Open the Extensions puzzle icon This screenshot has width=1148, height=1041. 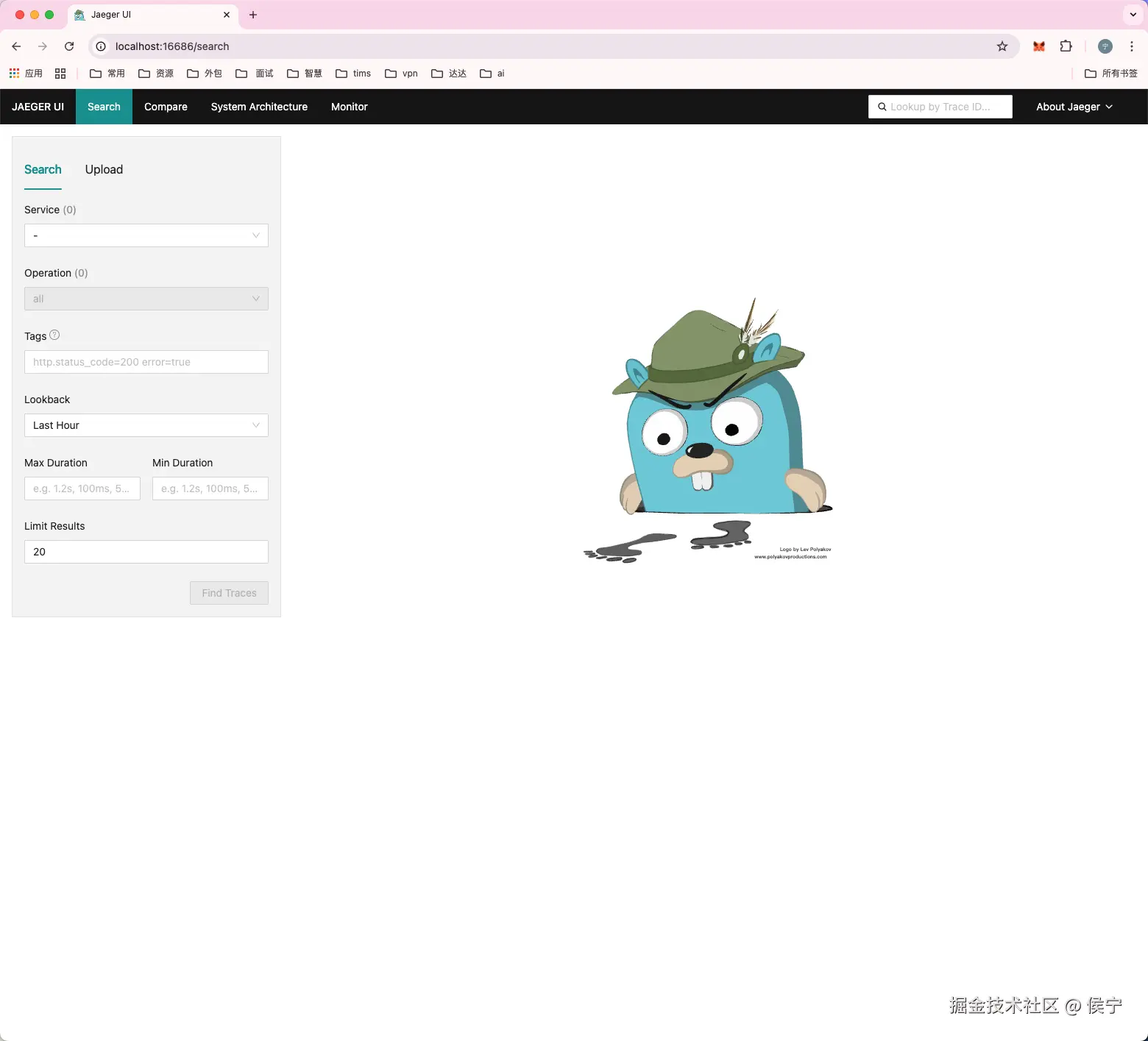coord(1066,46)
